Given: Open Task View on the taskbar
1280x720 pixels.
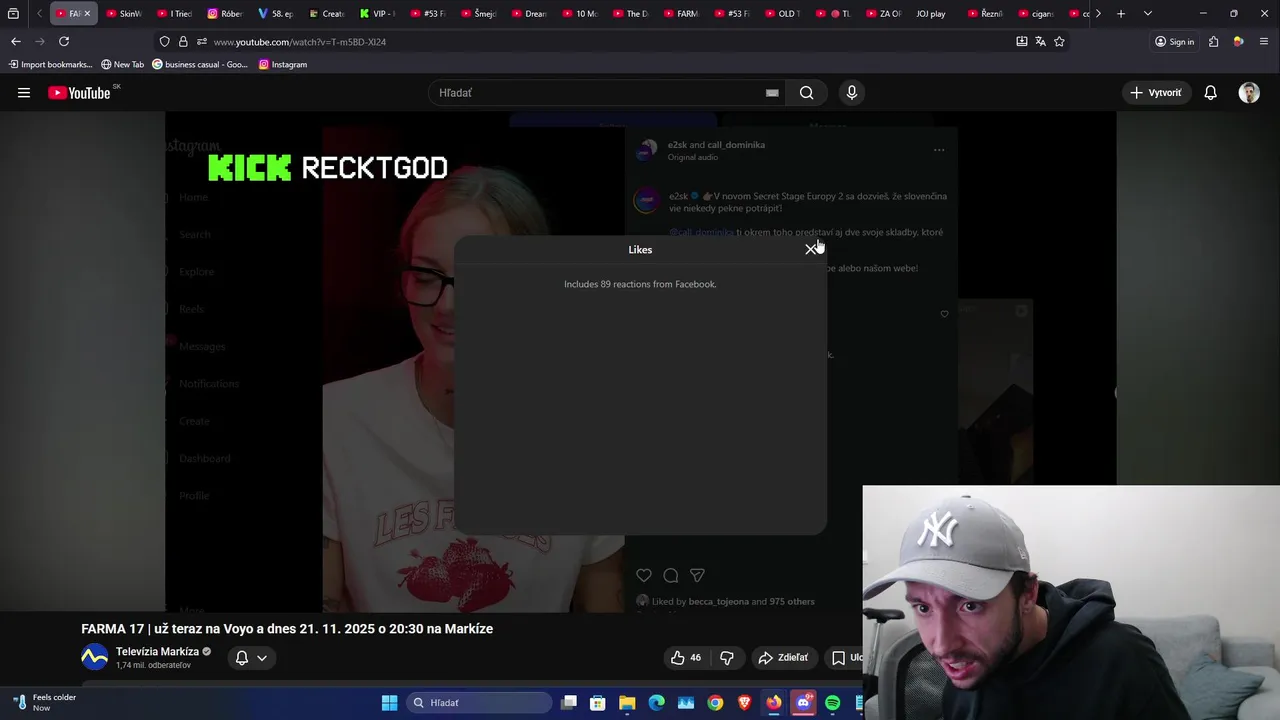Looking at the screenshot, I should pos(569,703).
